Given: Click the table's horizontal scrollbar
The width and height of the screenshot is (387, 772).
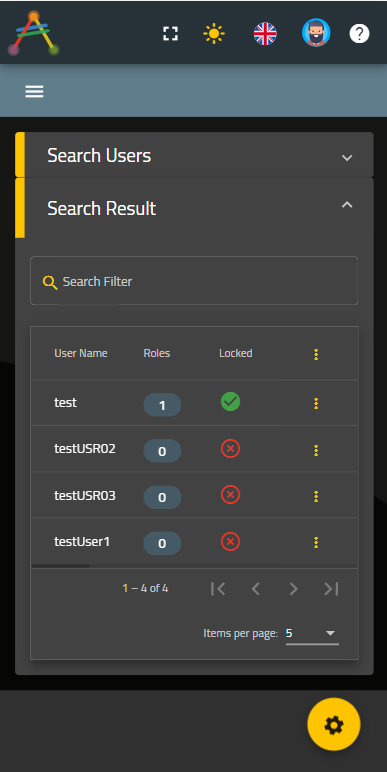Looking at the screenshot, I should coord(61,566).
